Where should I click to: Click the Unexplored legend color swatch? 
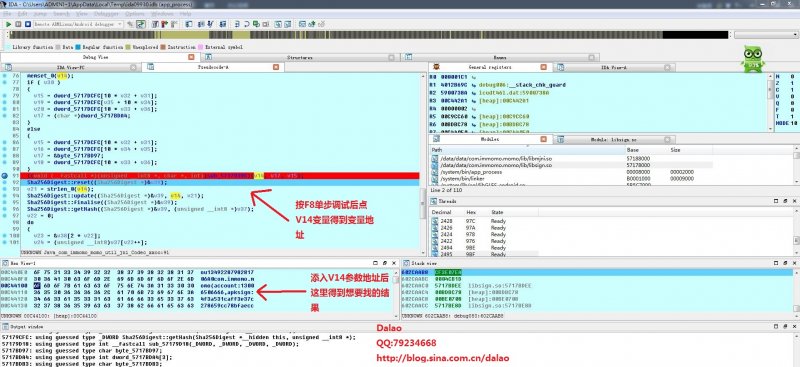click(x=128, y=47)
